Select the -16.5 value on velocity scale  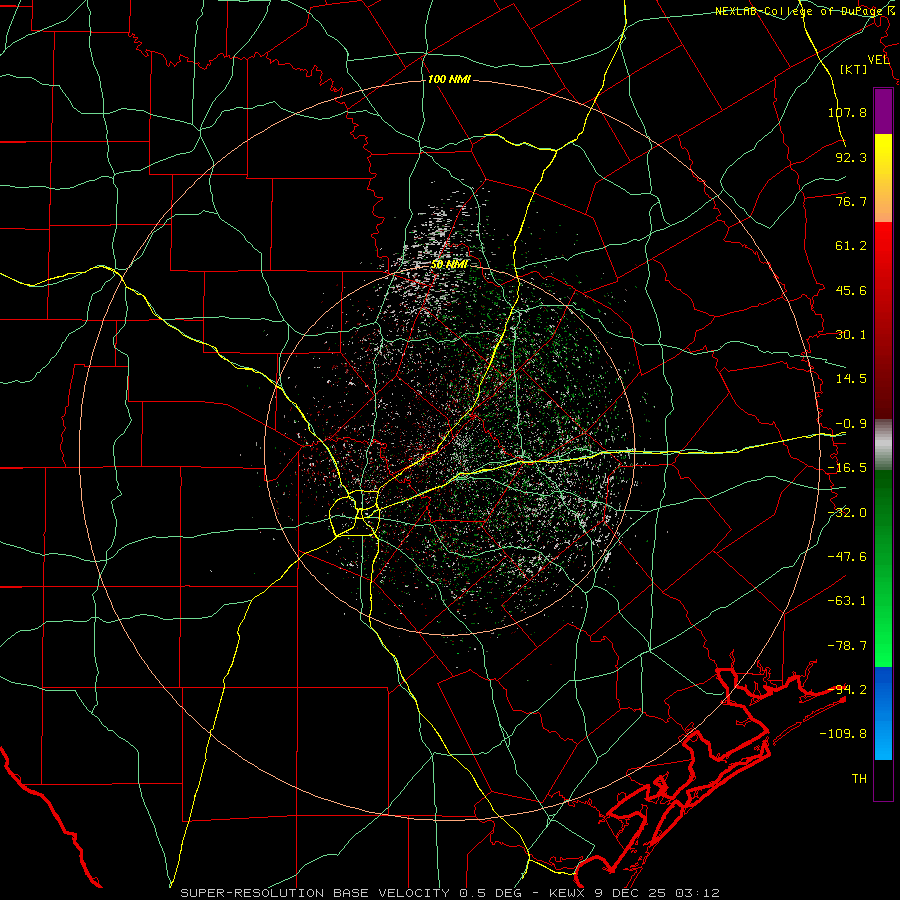847,468
